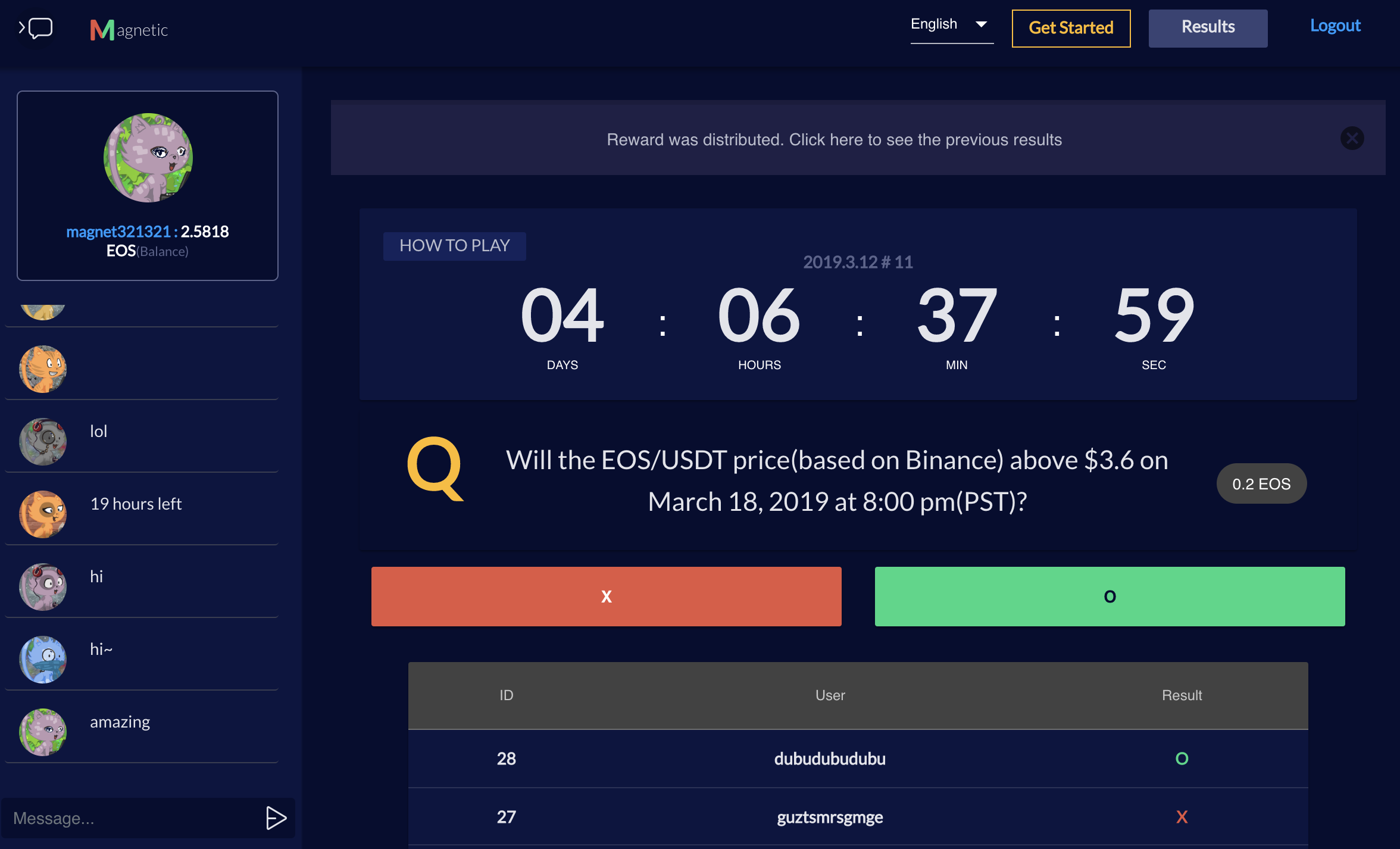
Task: Click the Magnetic logo
Action: click(x=129, y=30)
